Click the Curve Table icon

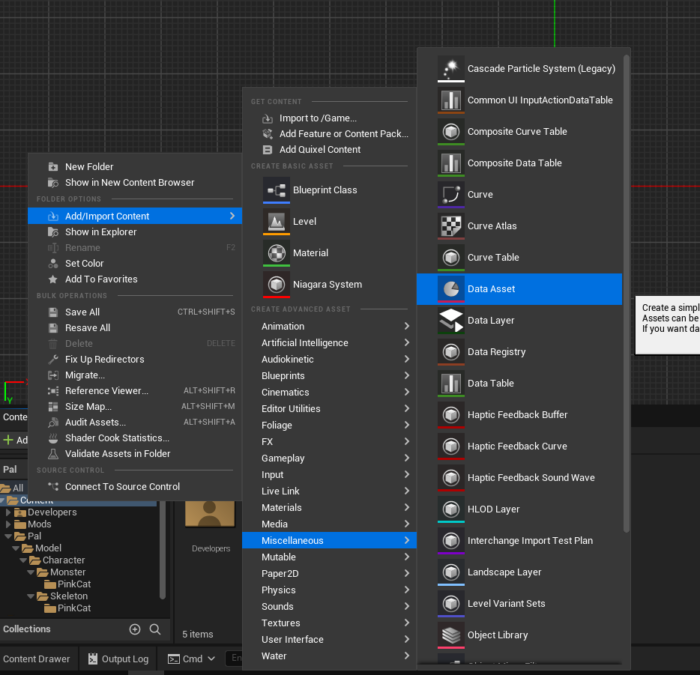tap(451, 258)
